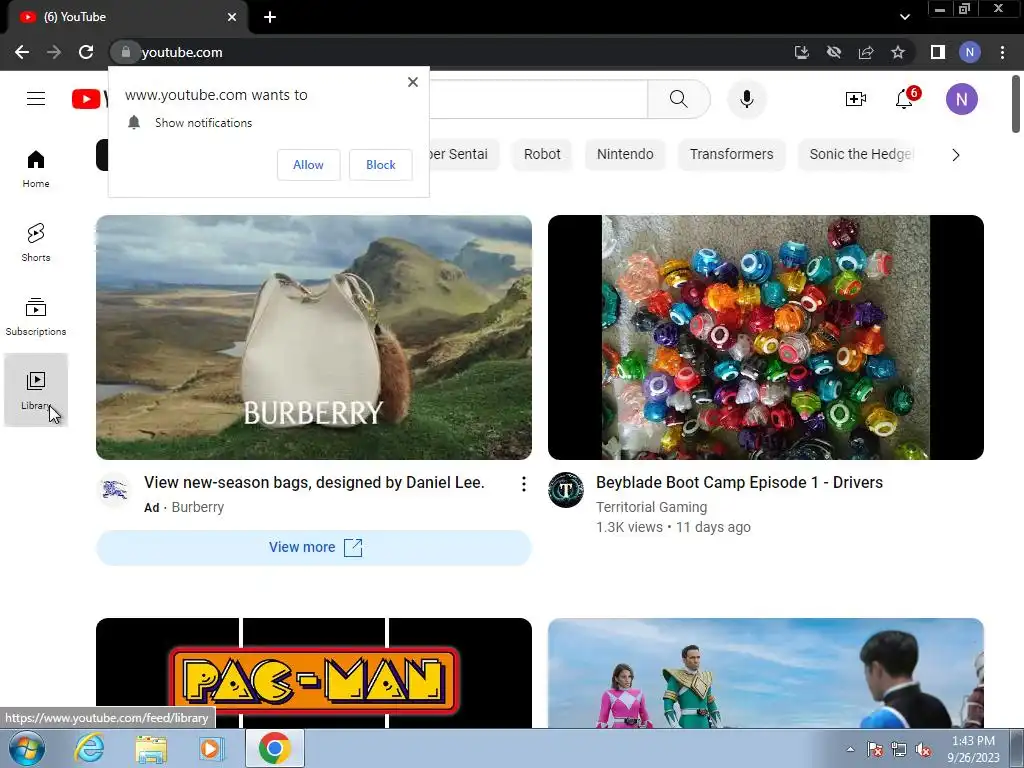Open the Beyblade Boot Camp video thumbnail
This screenshot has height=768, width=1024.
(765, 337)
